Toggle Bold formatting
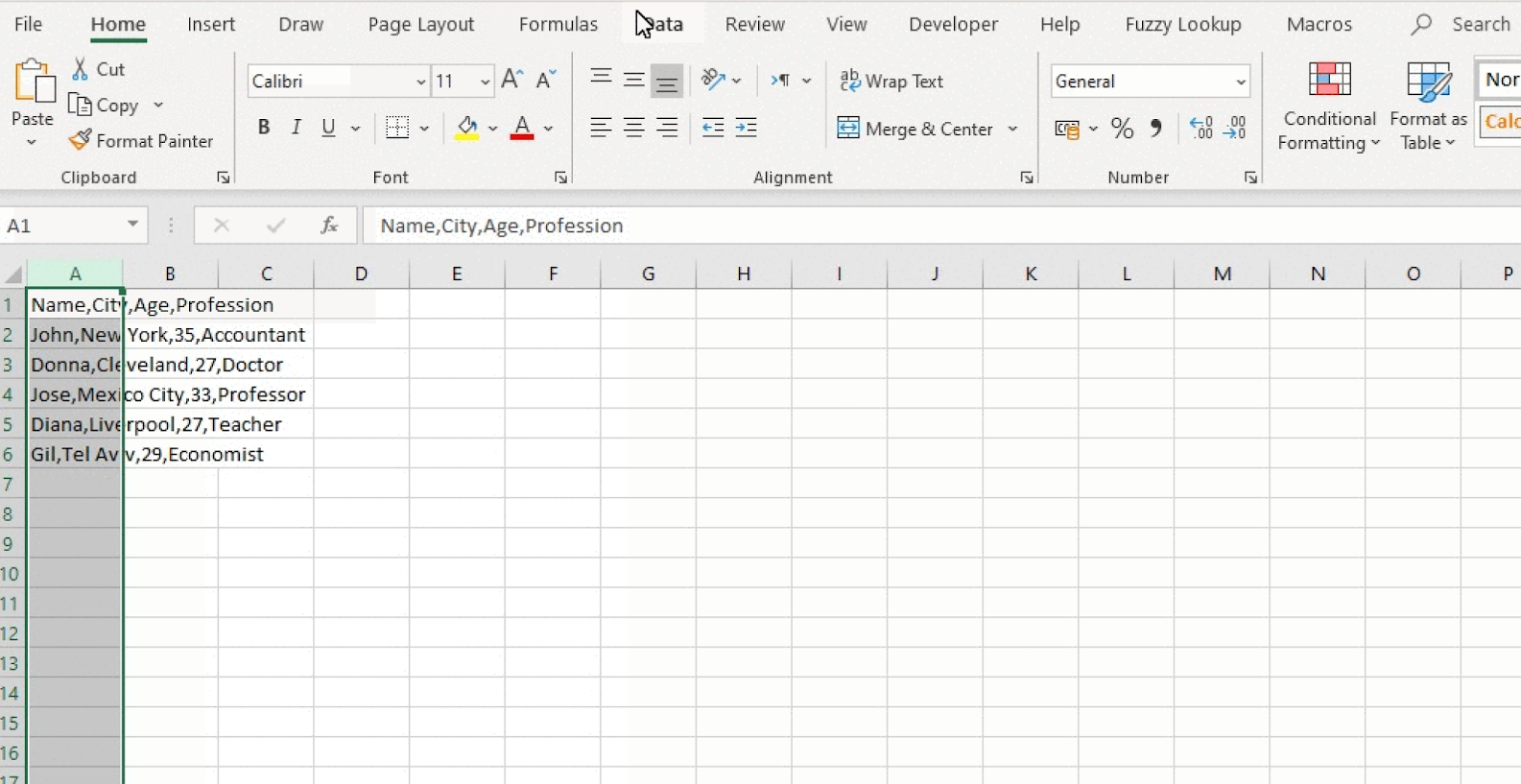 click(264, 127)
